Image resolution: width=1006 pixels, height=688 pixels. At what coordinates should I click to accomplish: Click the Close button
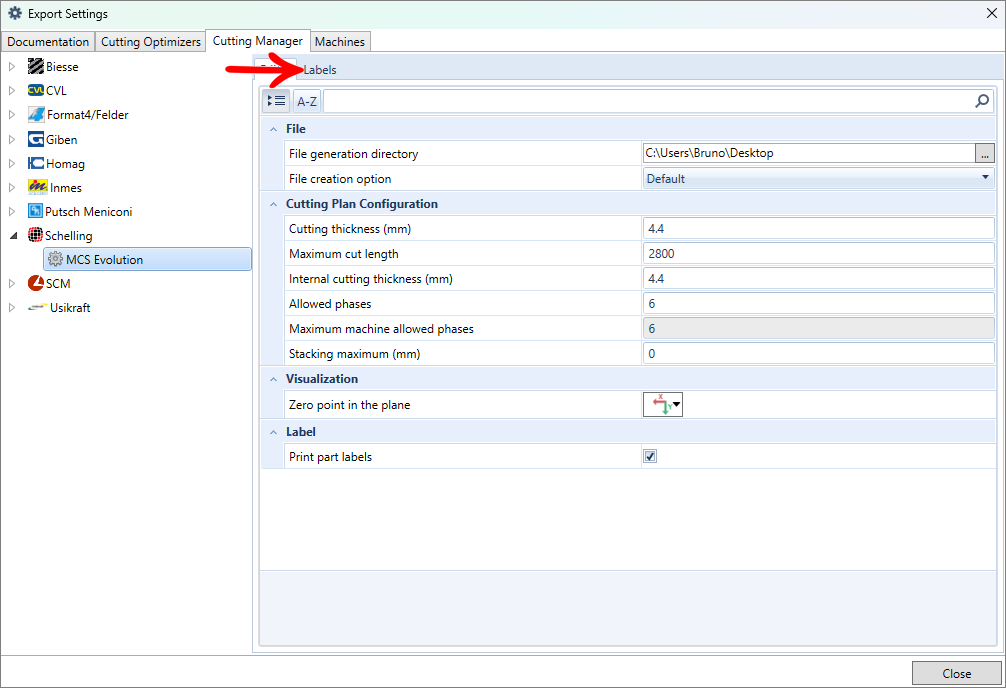tap(956, 673)
